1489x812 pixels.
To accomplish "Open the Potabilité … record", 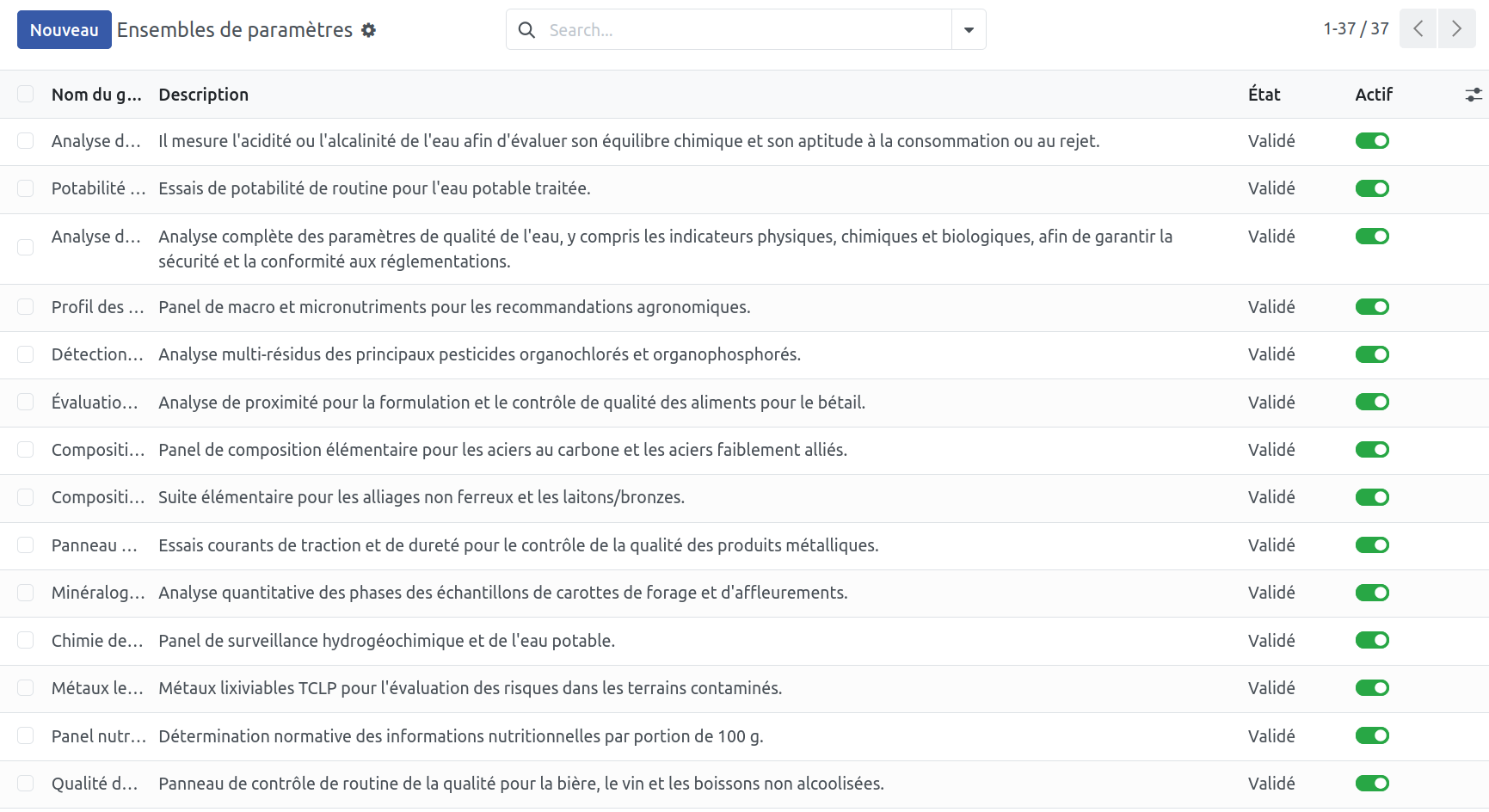I will 98,188.
